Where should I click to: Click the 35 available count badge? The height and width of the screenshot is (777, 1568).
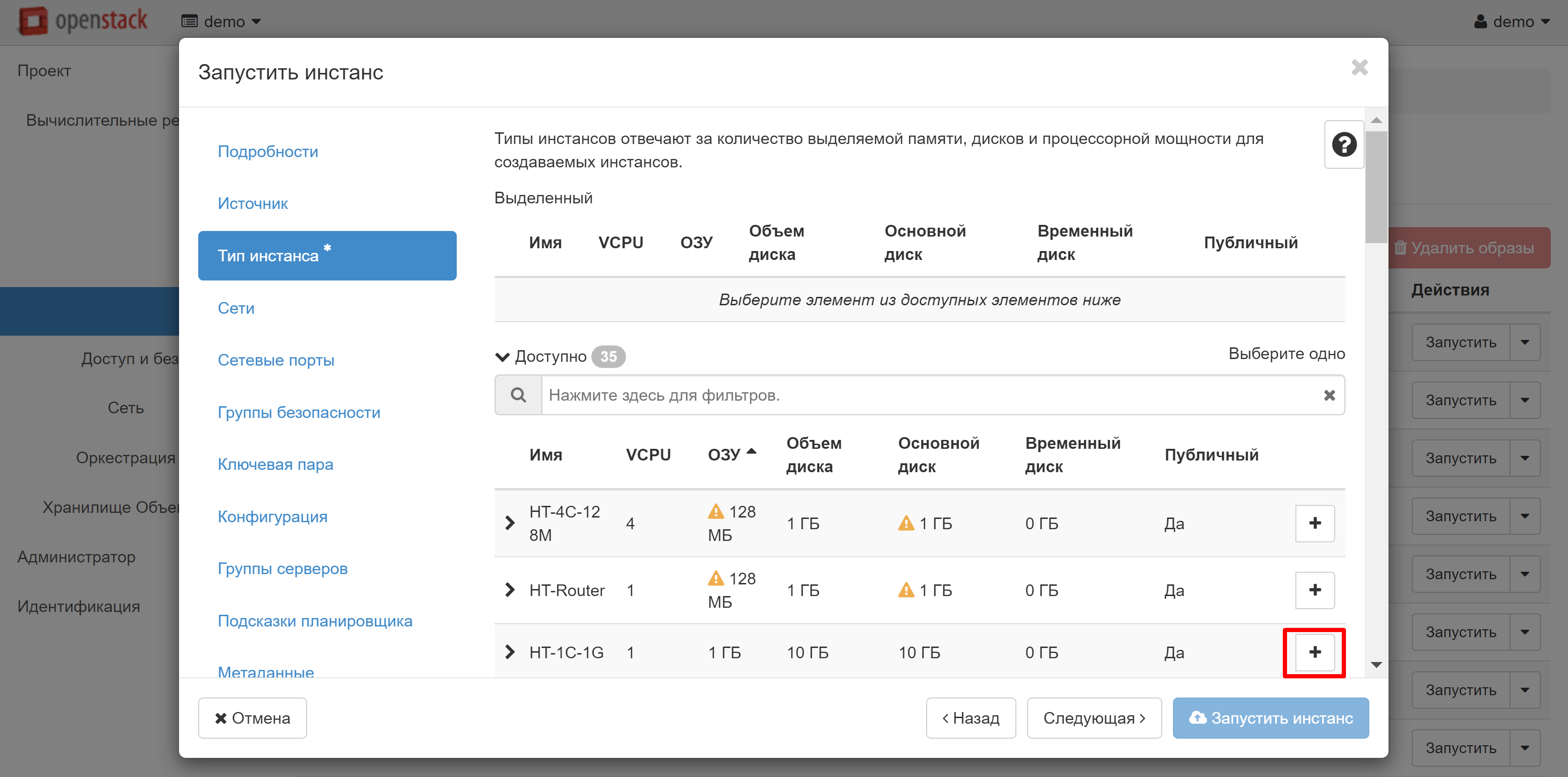point(608,356)
